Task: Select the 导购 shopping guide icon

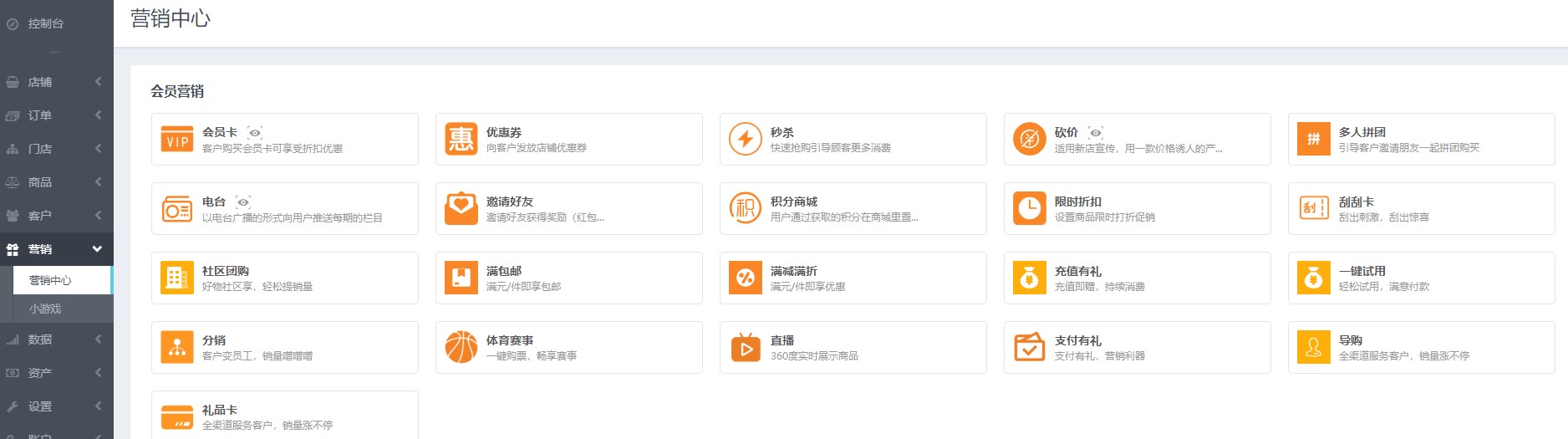Action: click(x=1314, y=347)
